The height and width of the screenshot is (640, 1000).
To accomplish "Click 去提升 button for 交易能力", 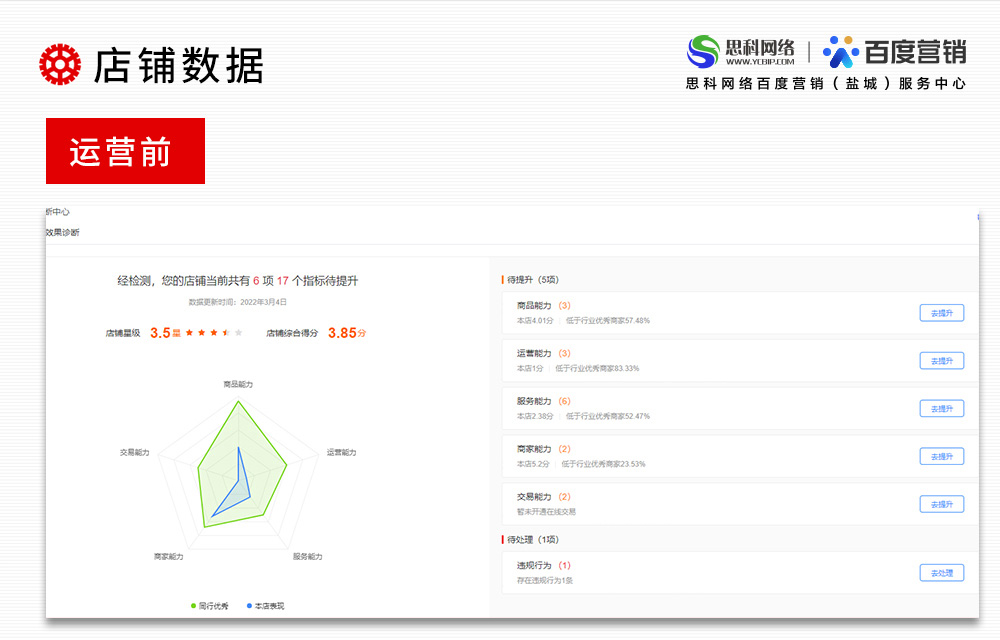I will pyautogui.click(x=941, y=504).
